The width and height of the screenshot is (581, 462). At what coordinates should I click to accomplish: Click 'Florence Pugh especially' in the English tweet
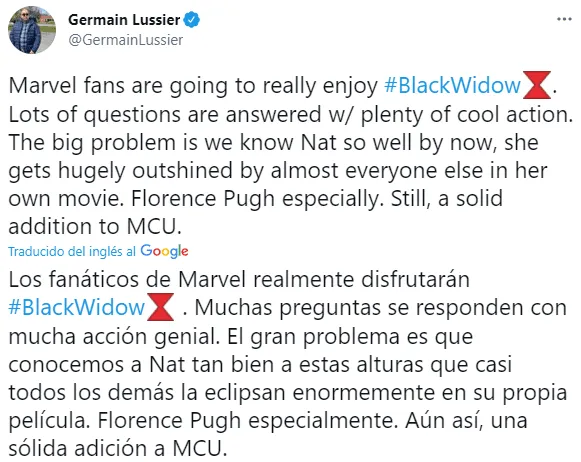(x=256, y=199)
